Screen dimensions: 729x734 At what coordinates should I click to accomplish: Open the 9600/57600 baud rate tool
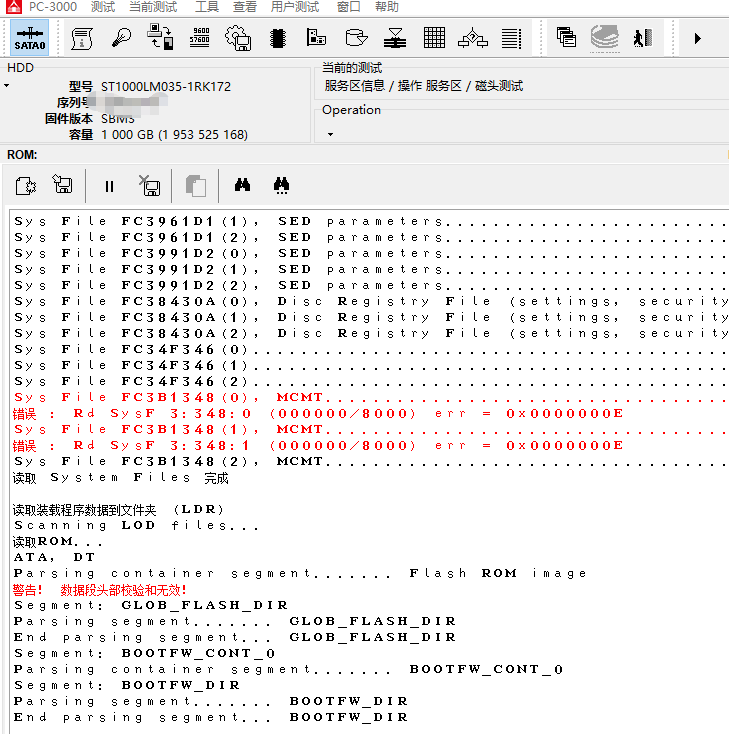199,38
